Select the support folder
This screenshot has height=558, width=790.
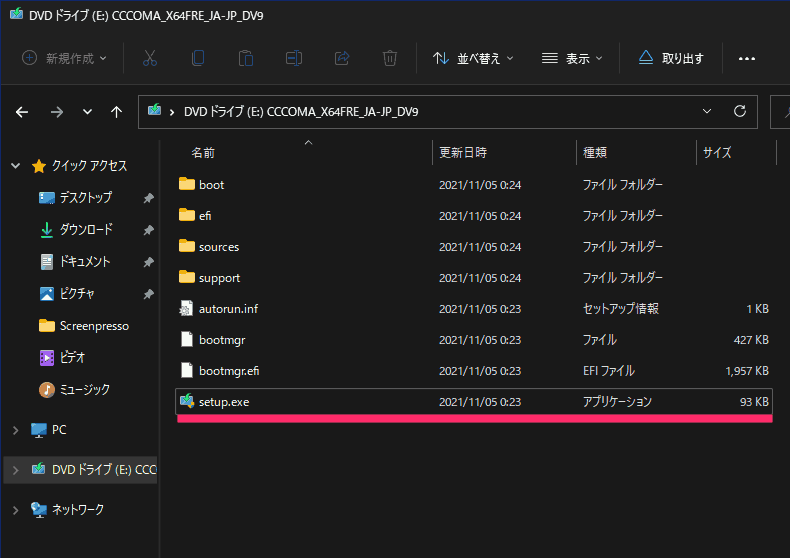474,277
